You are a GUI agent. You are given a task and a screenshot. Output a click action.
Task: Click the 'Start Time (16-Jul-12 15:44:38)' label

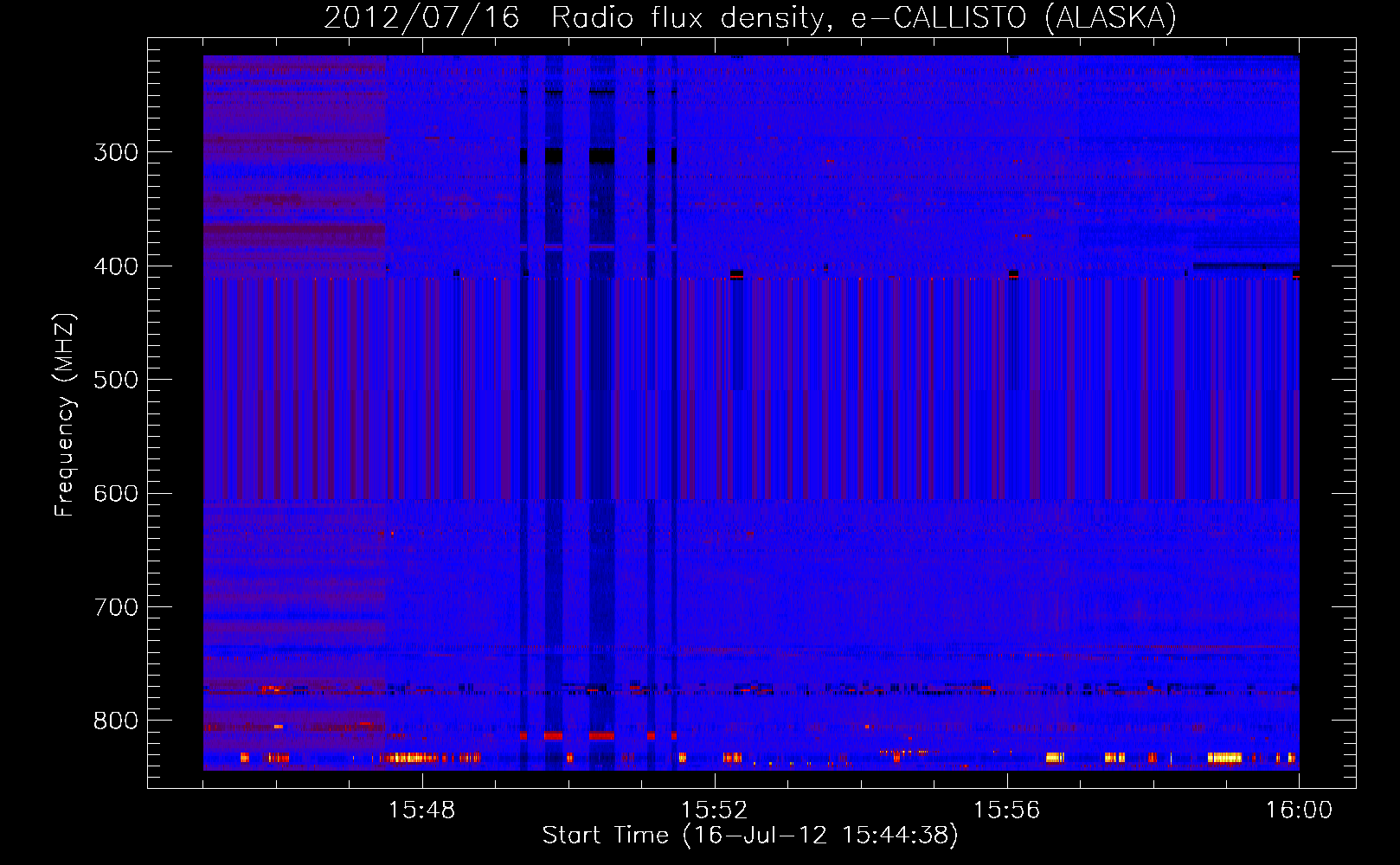pos(750,835)
